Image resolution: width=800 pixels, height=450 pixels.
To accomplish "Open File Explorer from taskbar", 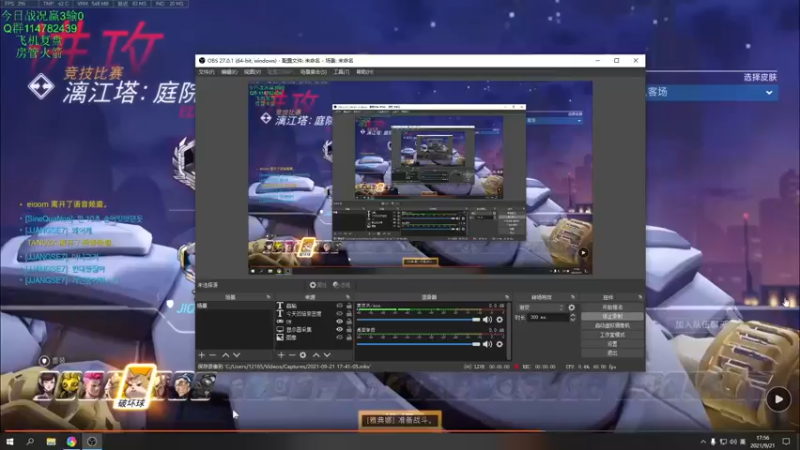I will click(x=51, y=441).
